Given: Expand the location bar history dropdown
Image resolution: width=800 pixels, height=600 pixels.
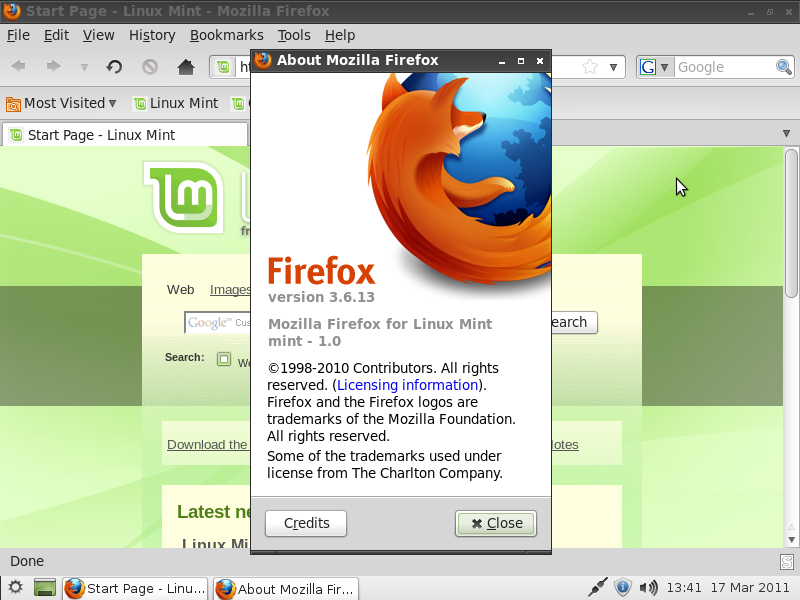Looking at the screenshot, I should point(613,67).
